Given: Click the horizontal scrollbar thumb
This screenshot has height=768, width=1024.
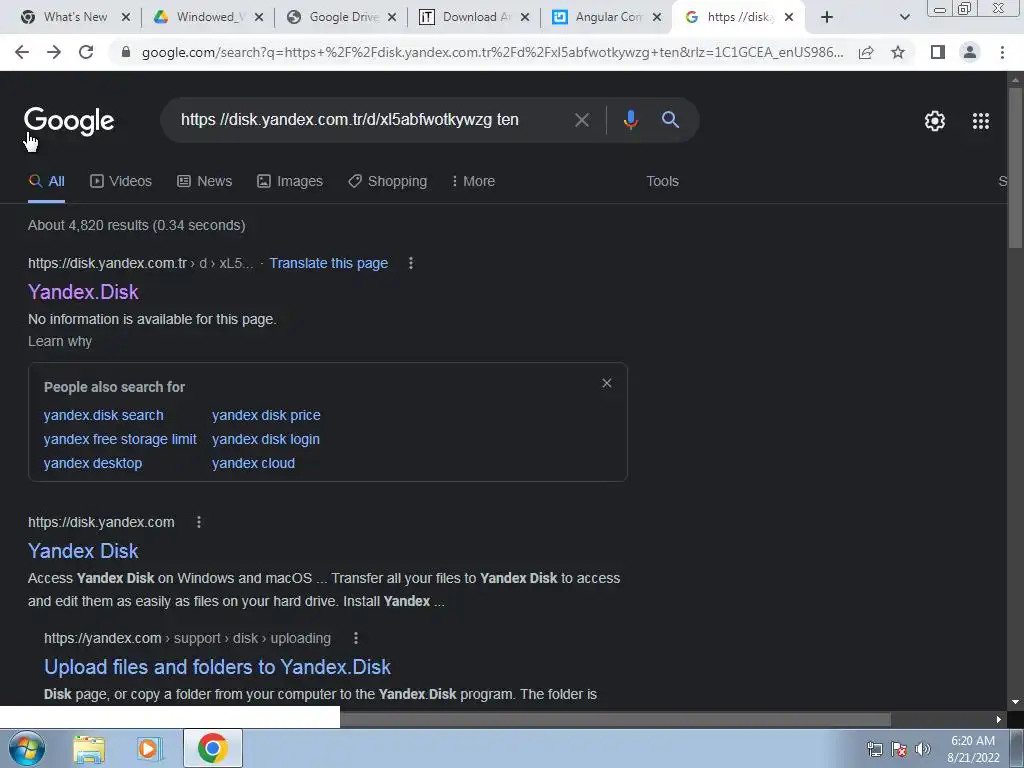Looking at the screenshot, I should 615,719.
